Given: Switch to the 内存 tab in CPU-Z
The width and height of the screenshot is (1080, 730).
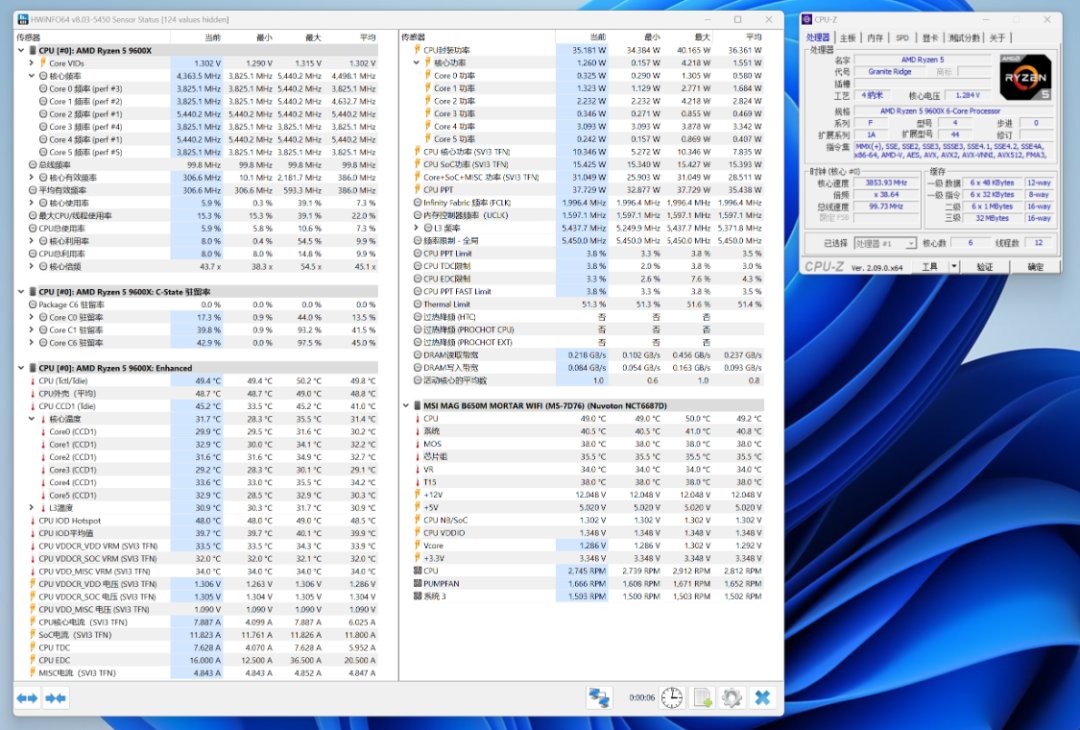Looking at the screenshot, I should pos(875,38).
